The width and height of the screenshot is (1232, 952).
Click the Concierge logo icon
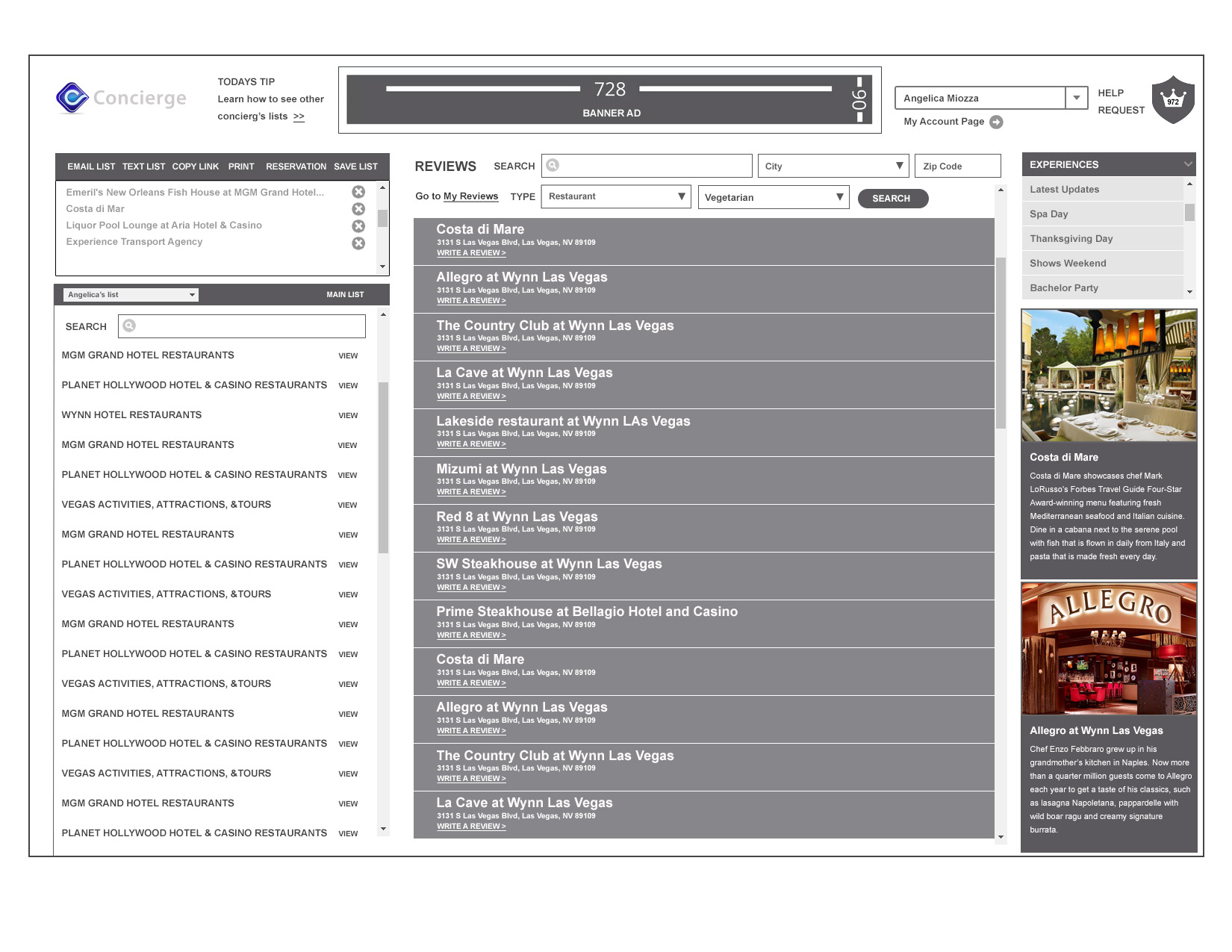(x=72, y=98)
